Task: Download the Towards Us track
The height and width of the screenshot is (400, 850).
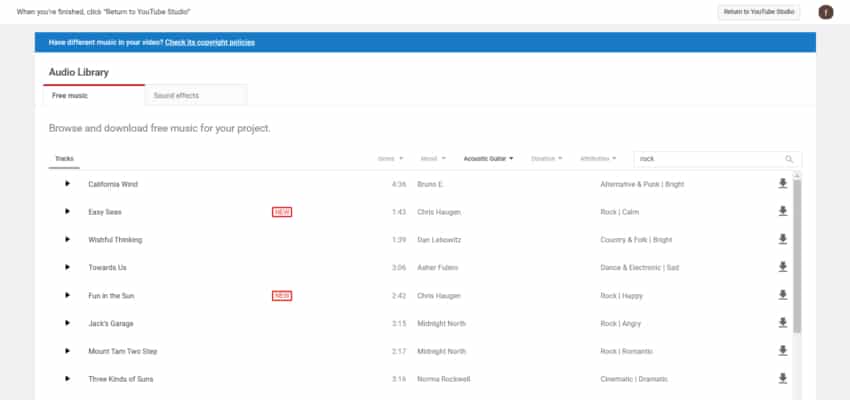Action: point(782,267)
